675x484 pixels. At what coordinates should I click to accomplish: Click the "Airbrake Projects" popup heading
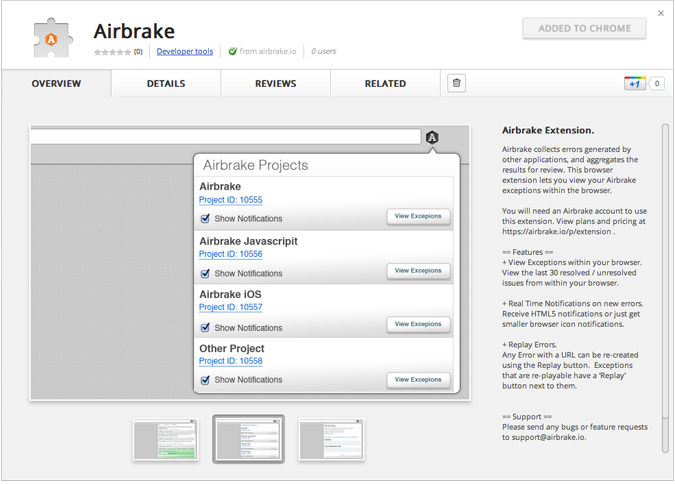[256, 165]
